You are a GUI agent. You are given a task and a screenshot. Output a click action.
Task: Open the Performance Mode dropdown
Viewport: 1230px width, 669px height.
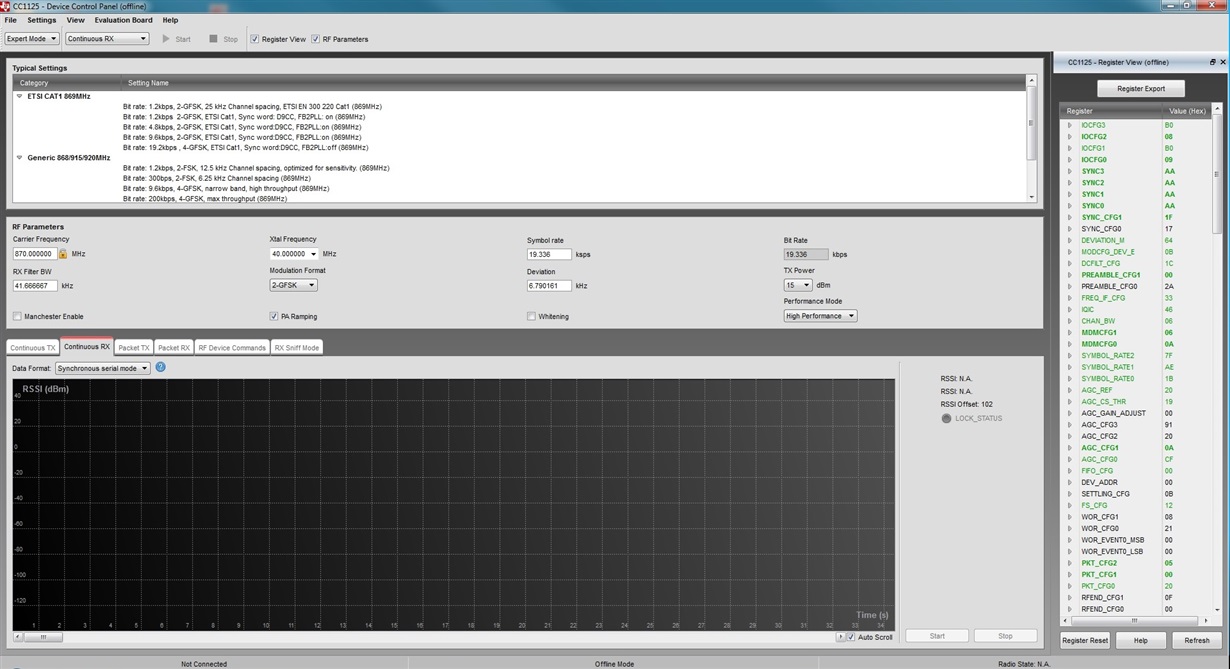point(820,316)
